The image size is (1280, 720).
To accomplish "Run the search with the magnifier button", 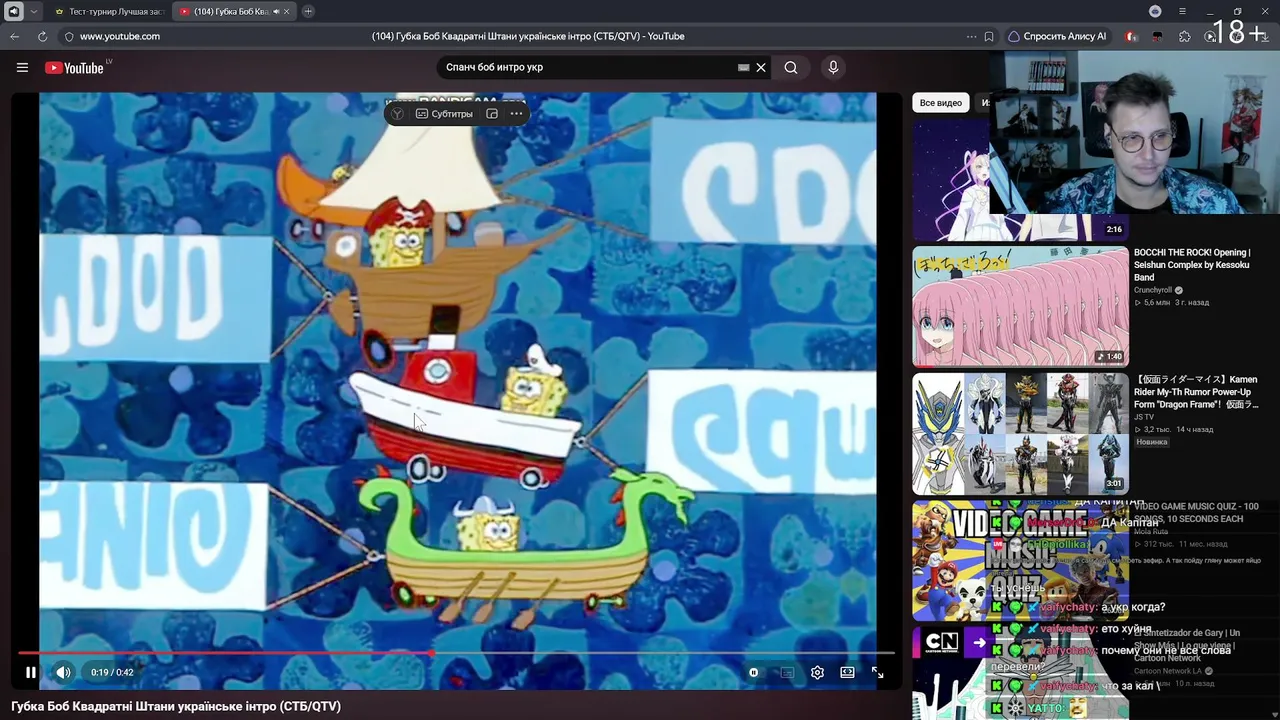I will 791,67.
